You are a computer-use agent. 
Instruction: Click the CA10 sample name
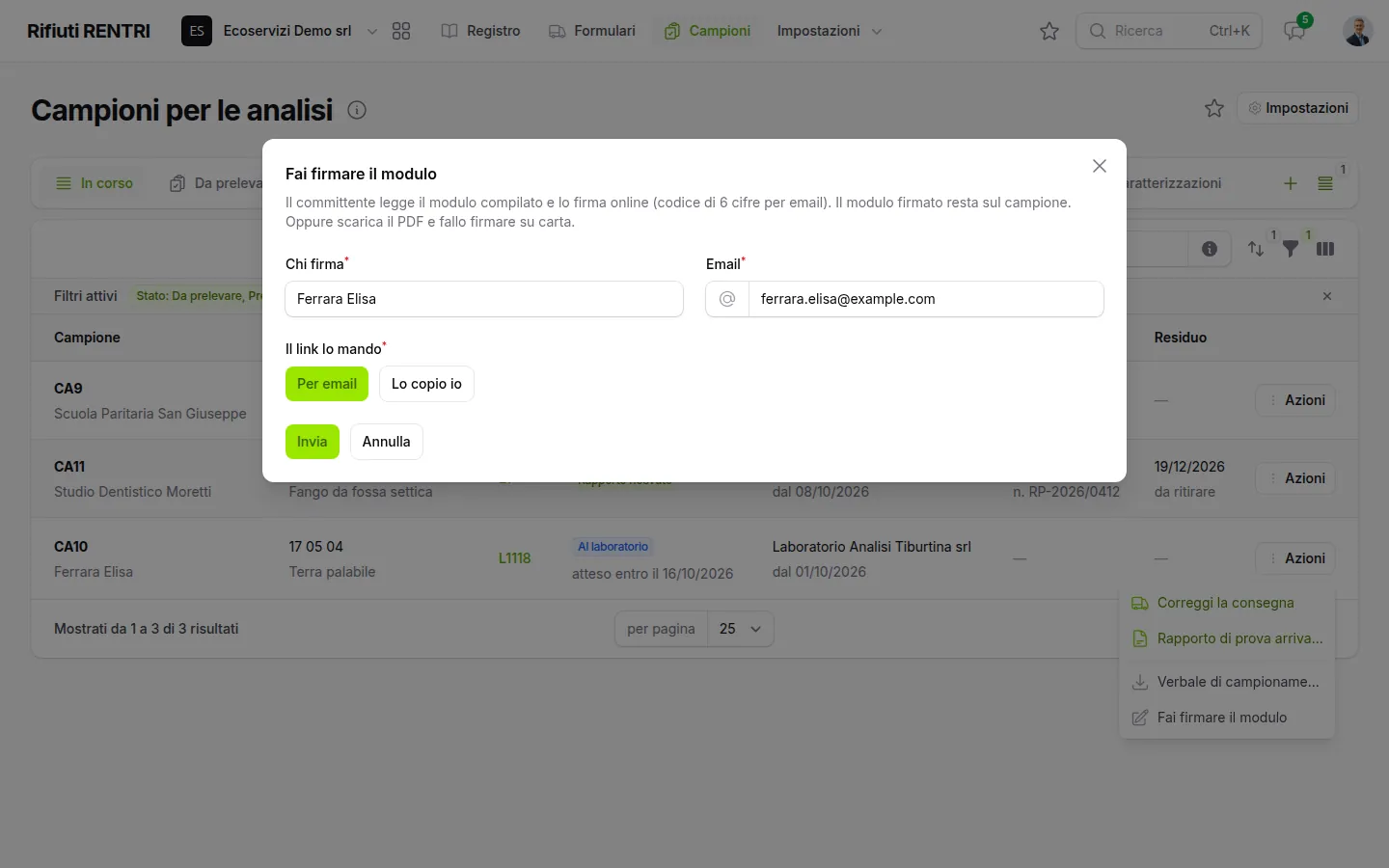point(71,547)
